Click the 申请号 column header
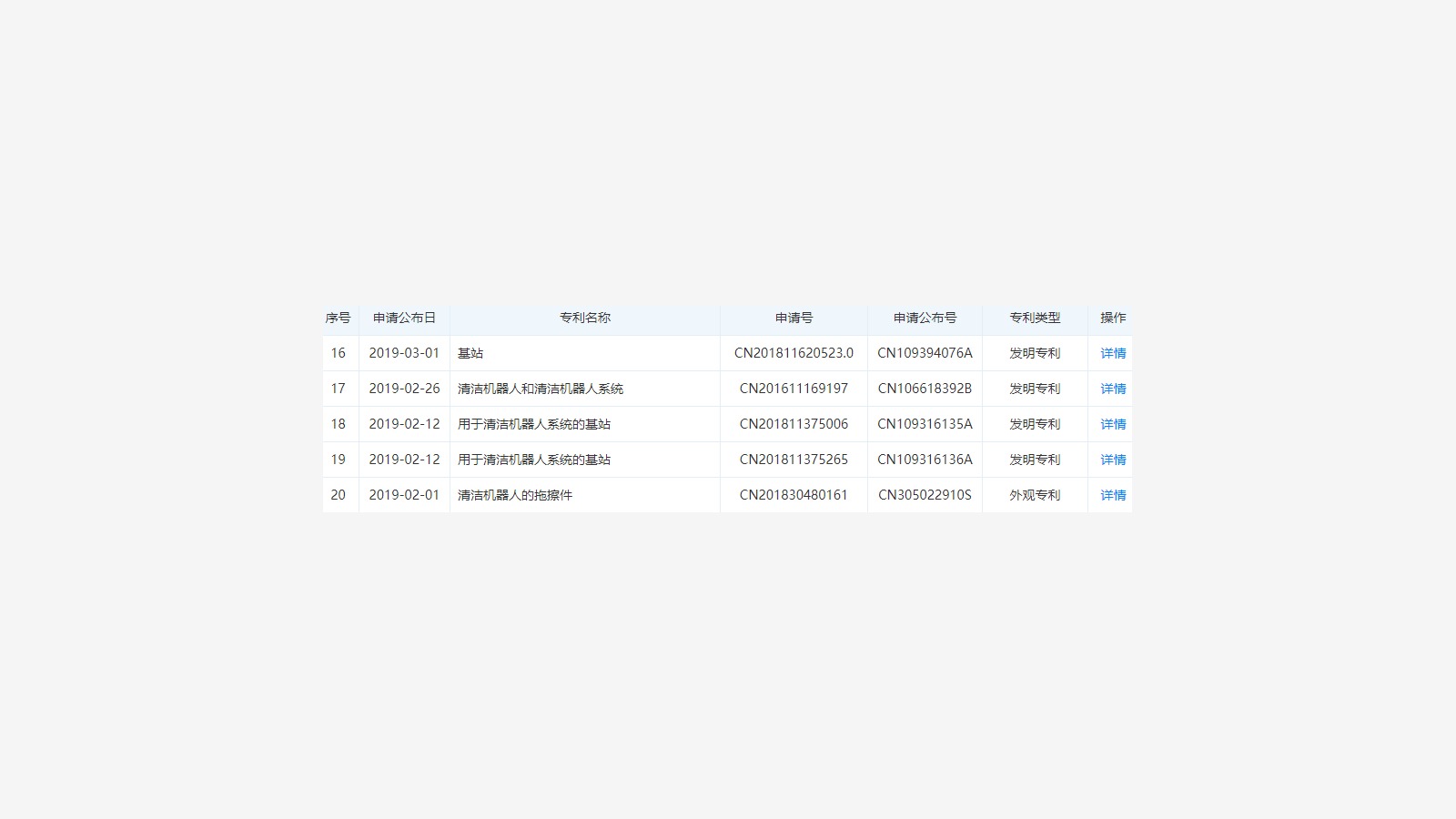This screenshot has width=1456, height=819. click(794, 318)
